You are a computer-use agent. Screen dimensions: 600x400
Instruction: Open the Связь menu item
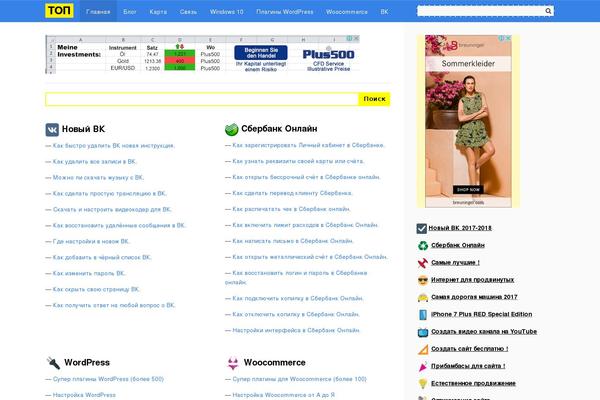point(188,11)
